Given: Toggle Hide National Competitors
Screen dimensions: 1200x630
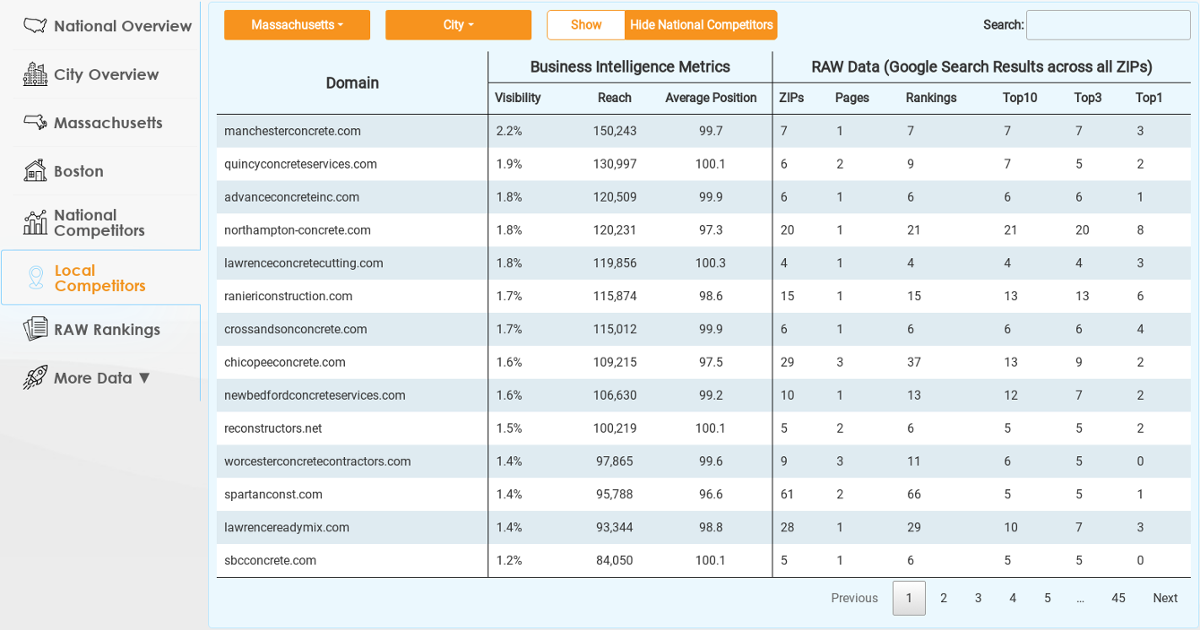Looking at the screenshot, I should pos(701,25).
